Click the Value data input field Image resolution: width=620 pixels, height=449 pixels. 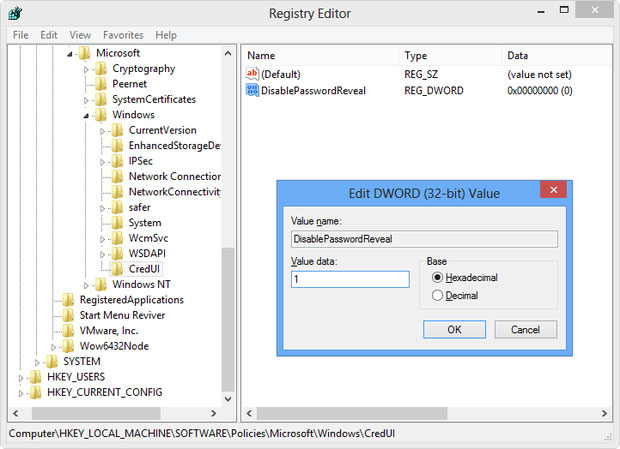350,279
